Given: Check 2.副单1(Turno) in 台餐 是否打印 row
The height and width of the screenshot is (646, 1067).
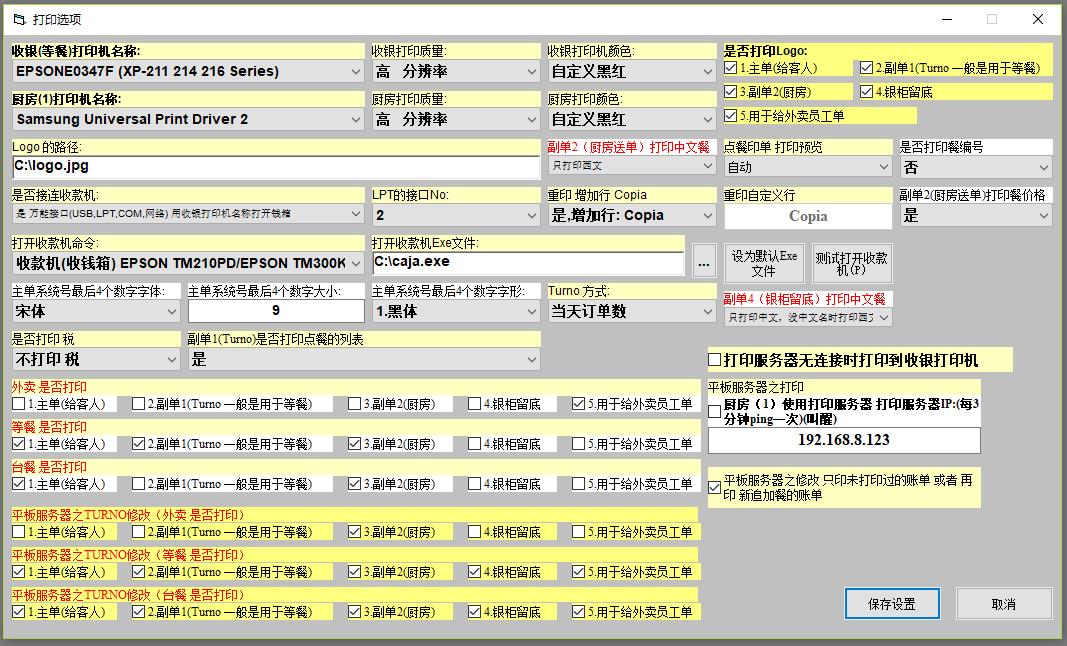Looking at the screenshot, I should pos(139,484).
